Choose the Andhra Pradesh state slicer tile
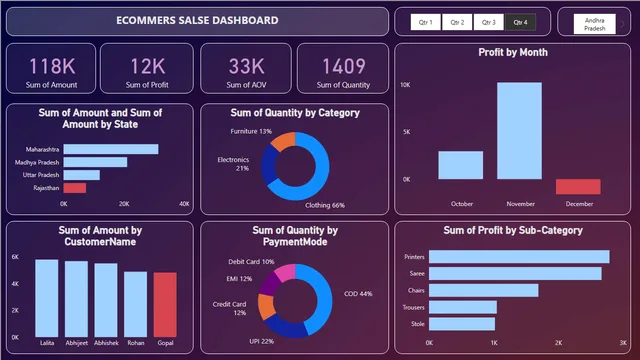This screenshot has width=640, height=360. (594, 24)
